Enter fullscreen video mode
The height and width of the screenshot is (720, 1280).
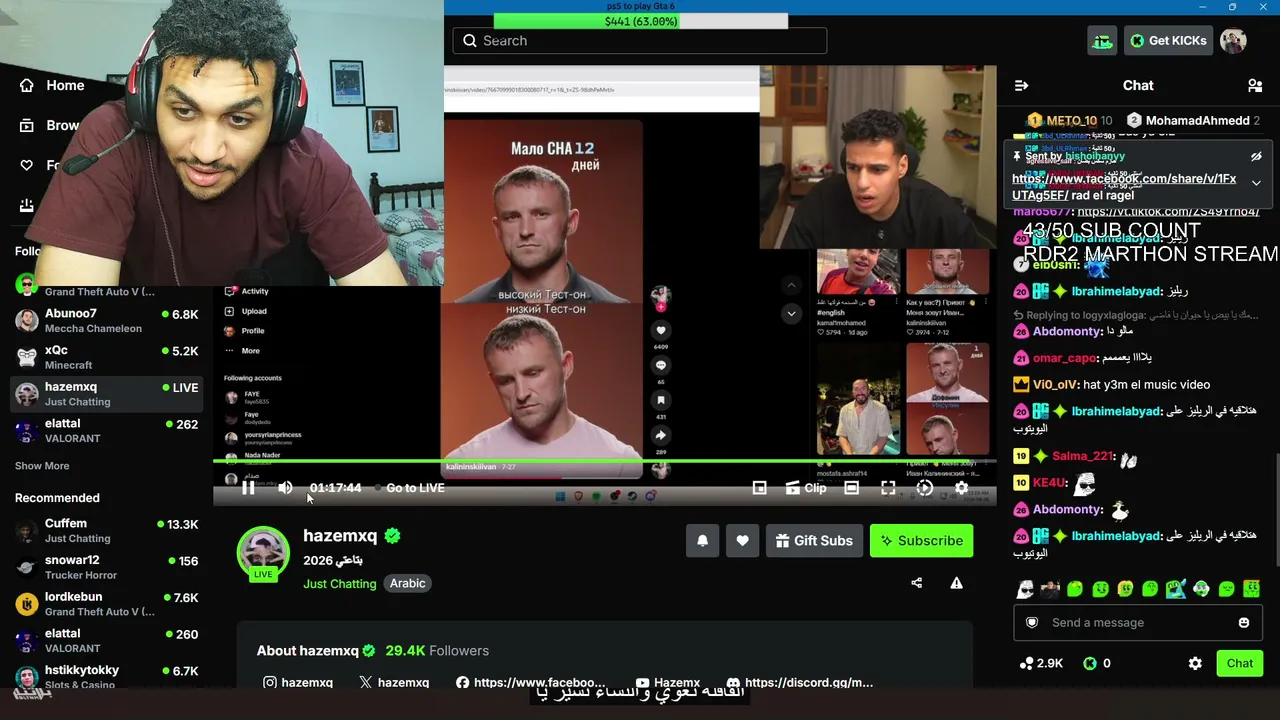click(888, 488)
